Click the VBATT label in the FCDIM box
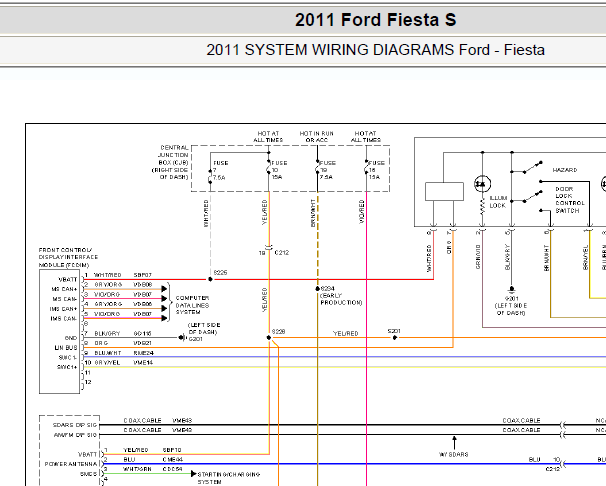 tap(68, 279)
